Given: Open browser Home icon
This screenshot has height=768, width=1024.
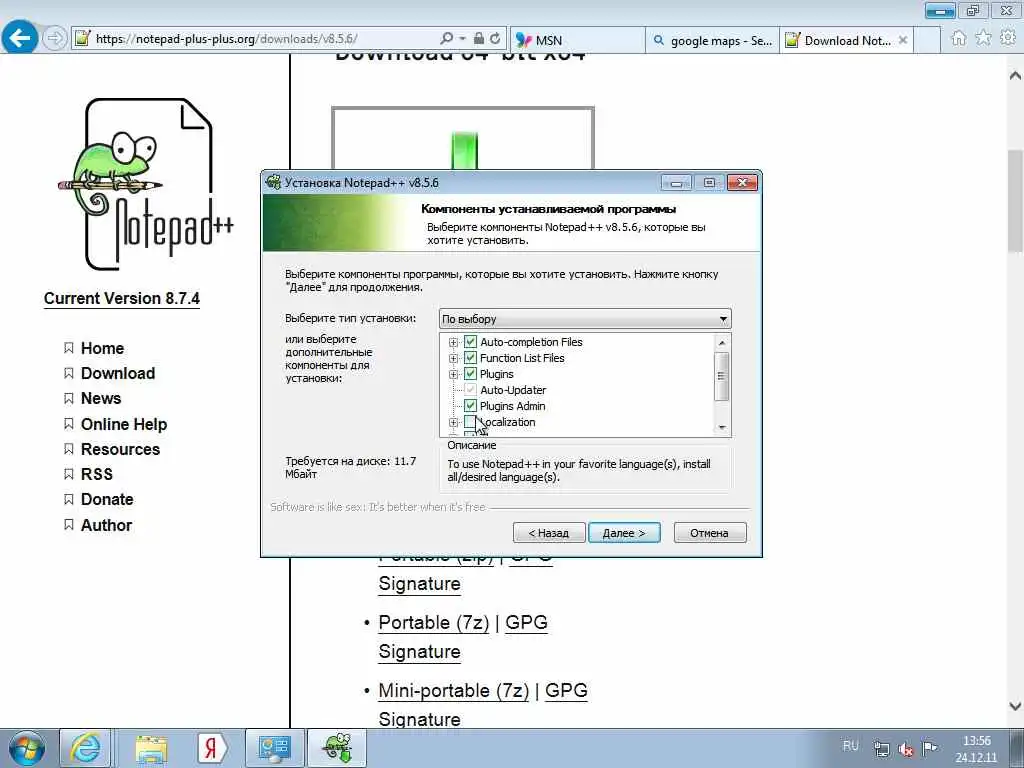Looking at the screenshot, I should pyautogui.click(x=959, y=39).
